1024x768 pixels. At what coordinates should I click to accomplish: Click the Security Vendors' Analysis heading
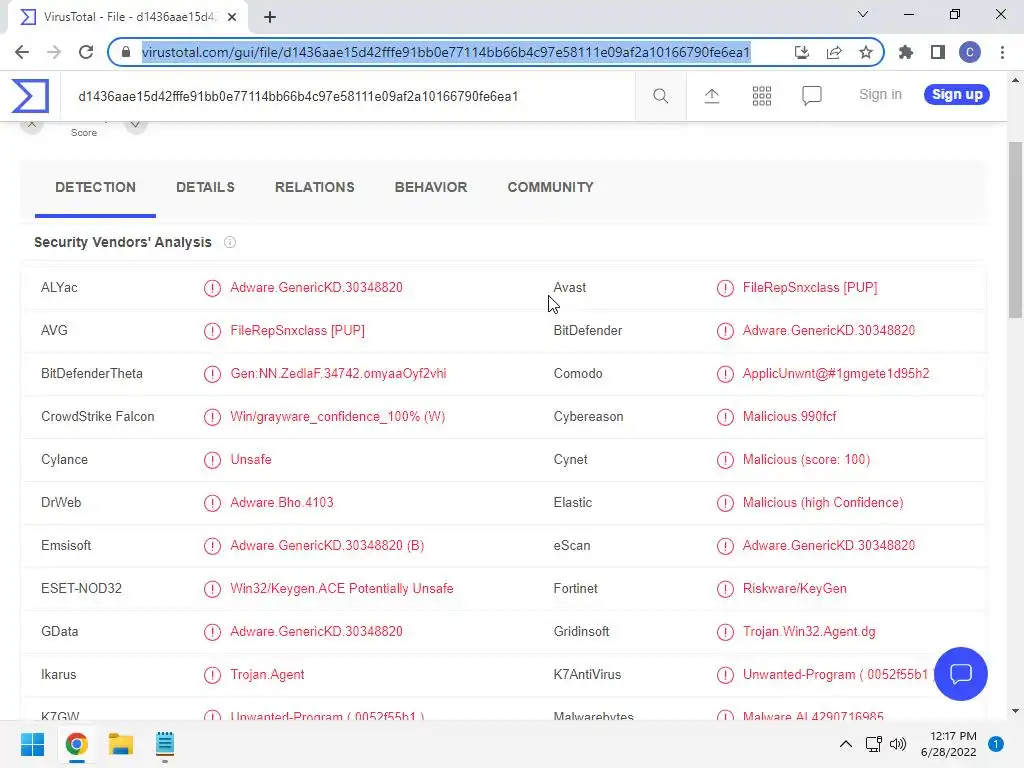(x=123, y=242)
